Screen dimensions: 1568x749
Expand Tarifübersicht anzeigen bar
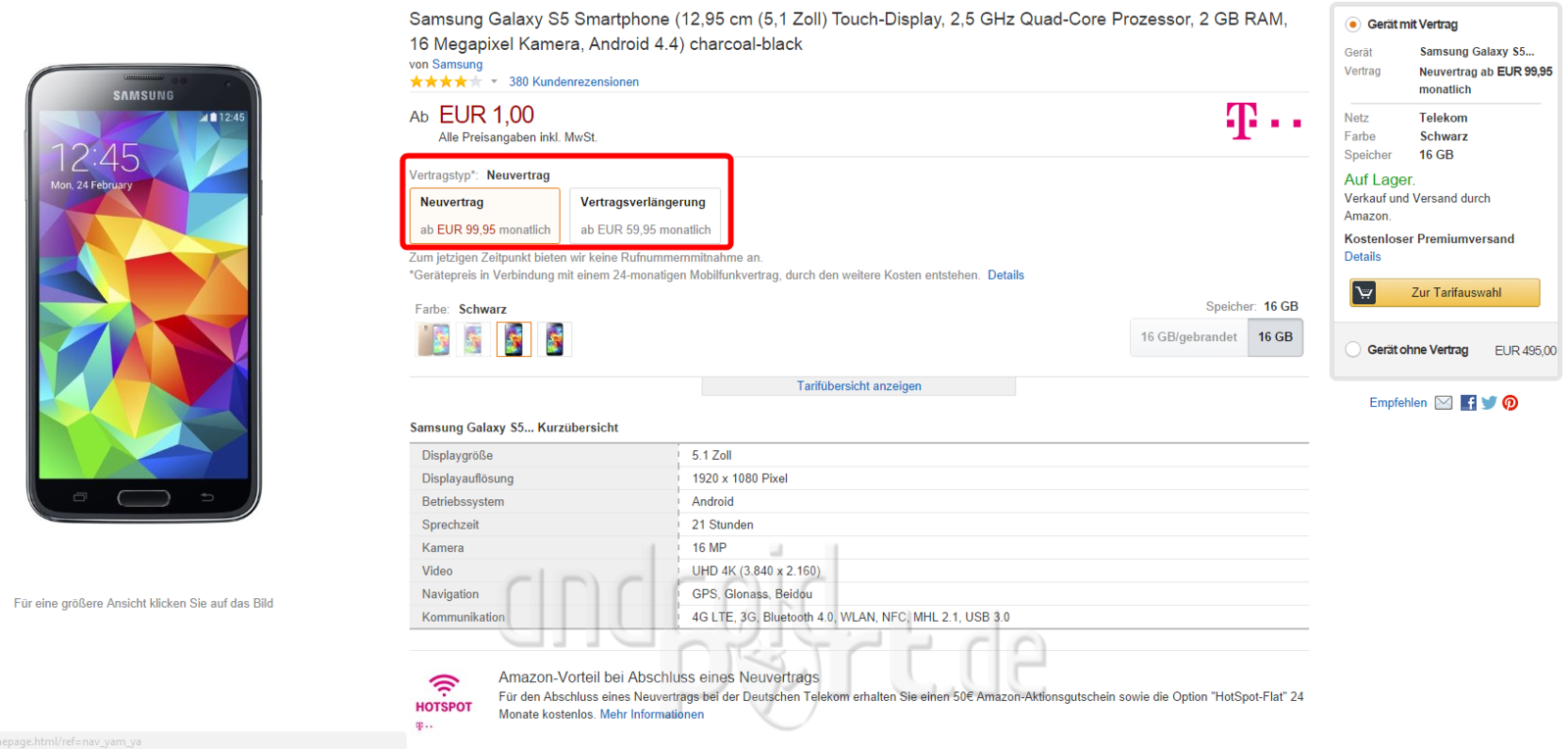(x=858, y=386)
